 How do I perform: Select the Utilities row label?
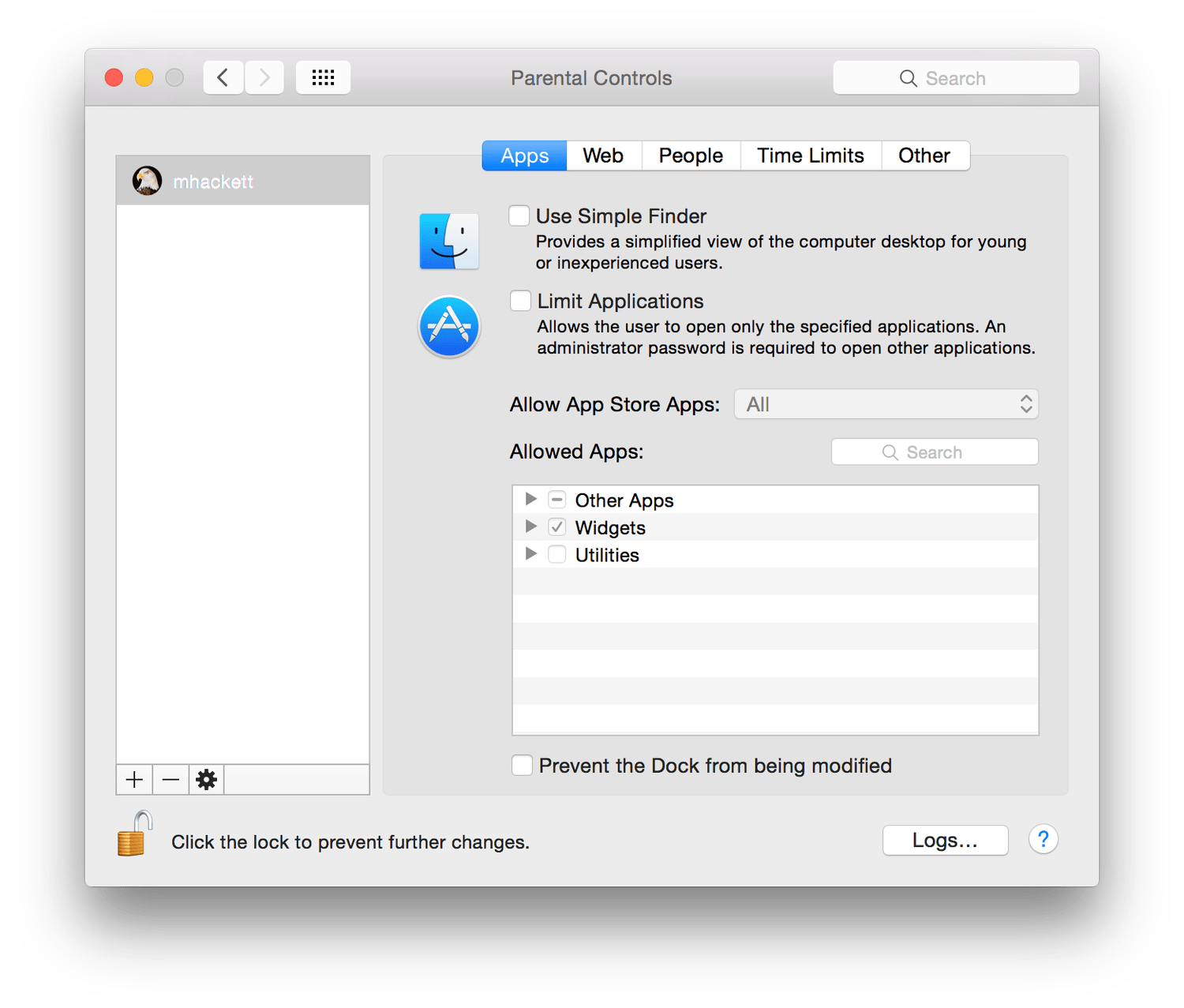607,555
